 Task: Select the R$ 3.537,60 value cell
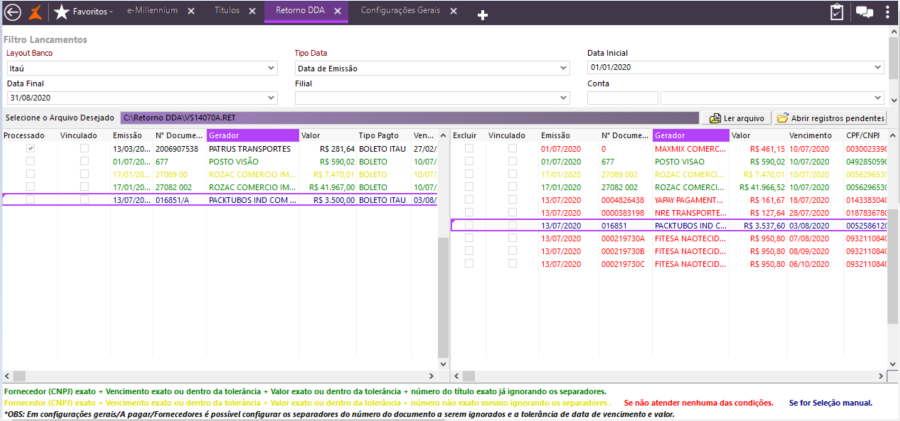coord(758,226)
